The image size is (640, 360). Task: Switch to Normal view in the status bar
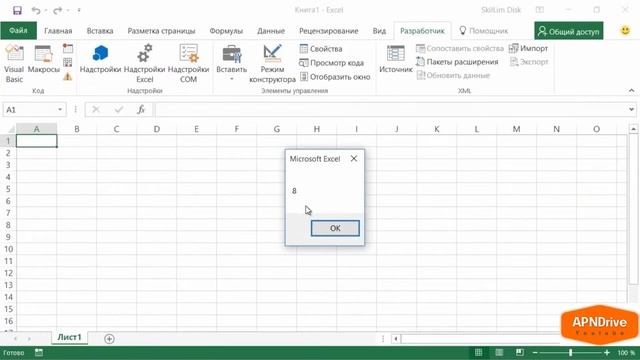(x=478, y=352)
